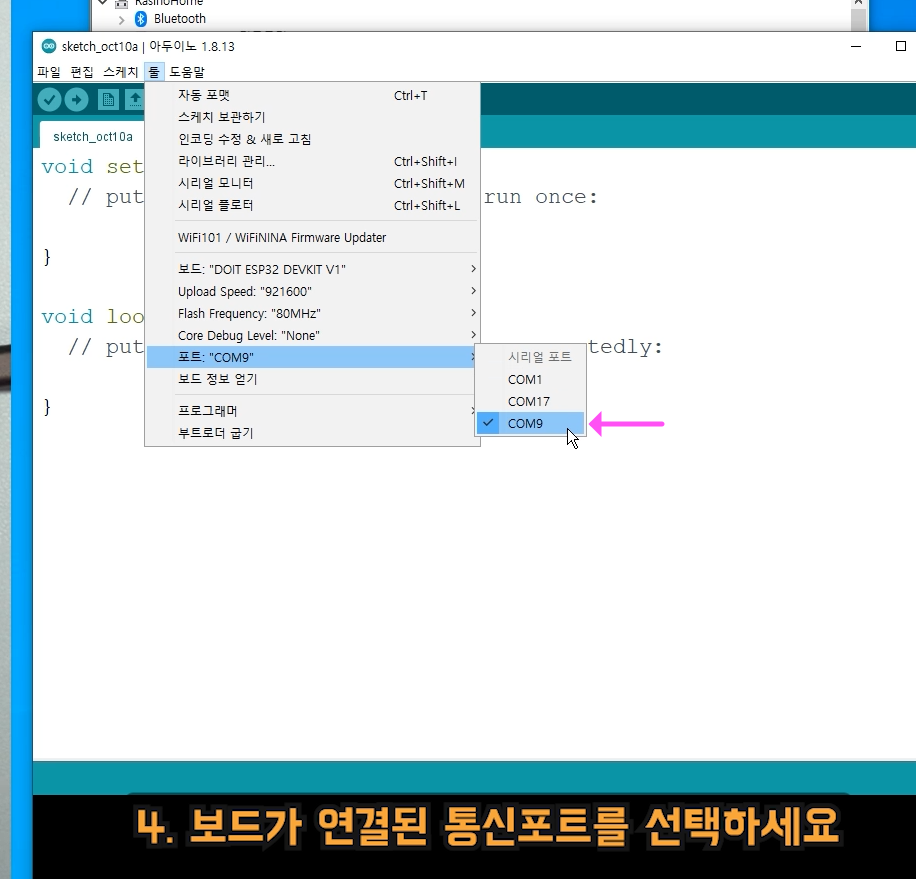Select the sketch_oct10a tab

tap(93, 137)
